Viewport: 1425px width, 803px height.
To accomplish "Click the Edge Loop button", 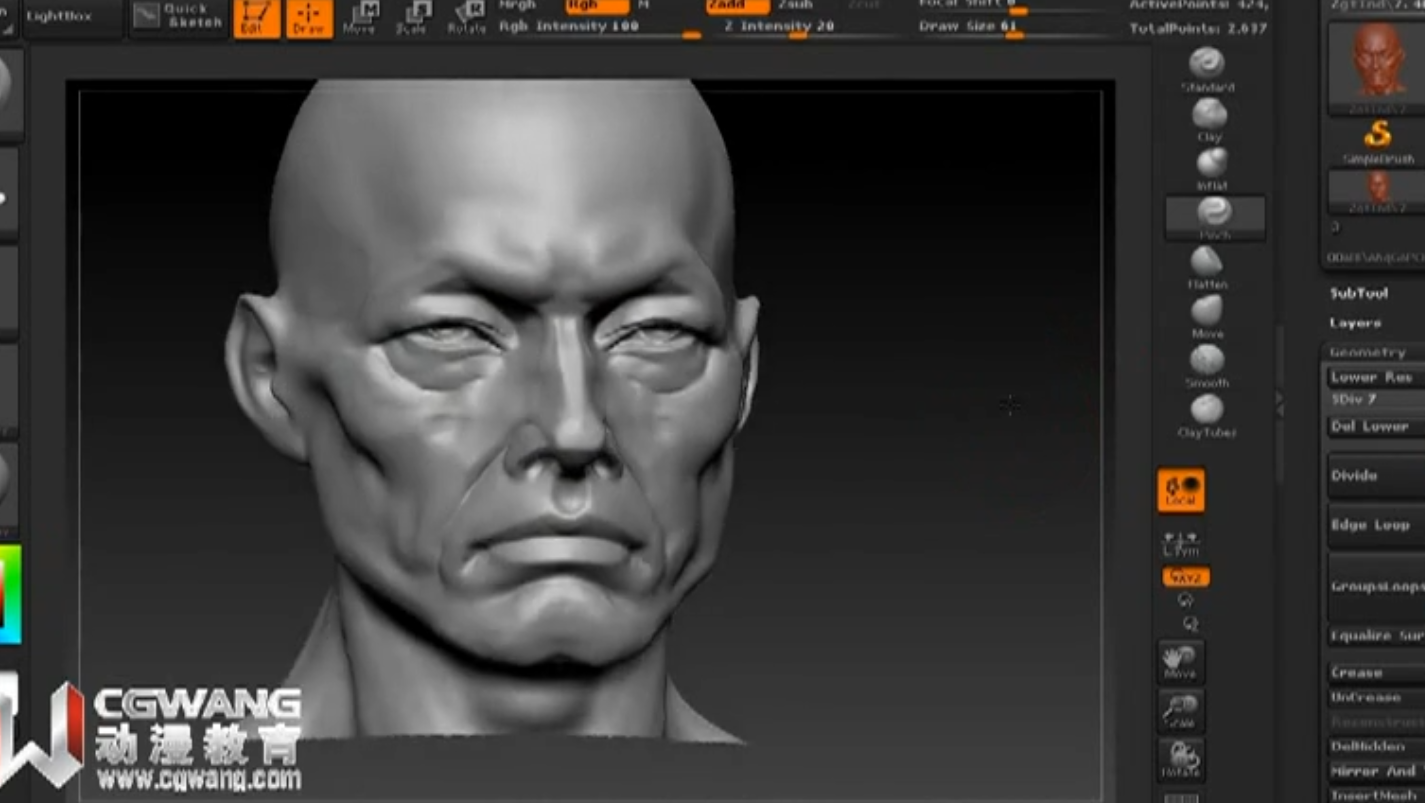I will [x=1376, y=525].
